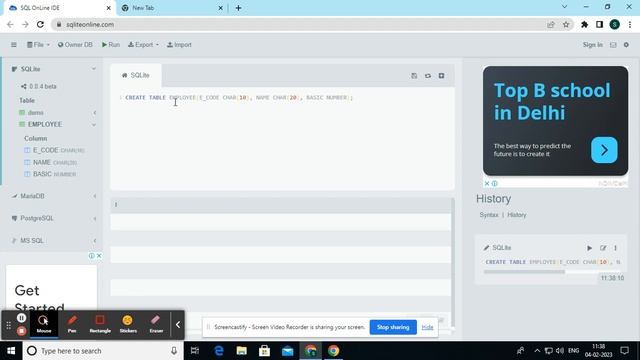Click the Owner DB button
This screenshot has height=360, width=640.
pyautogui.click(x=75, y=44)
